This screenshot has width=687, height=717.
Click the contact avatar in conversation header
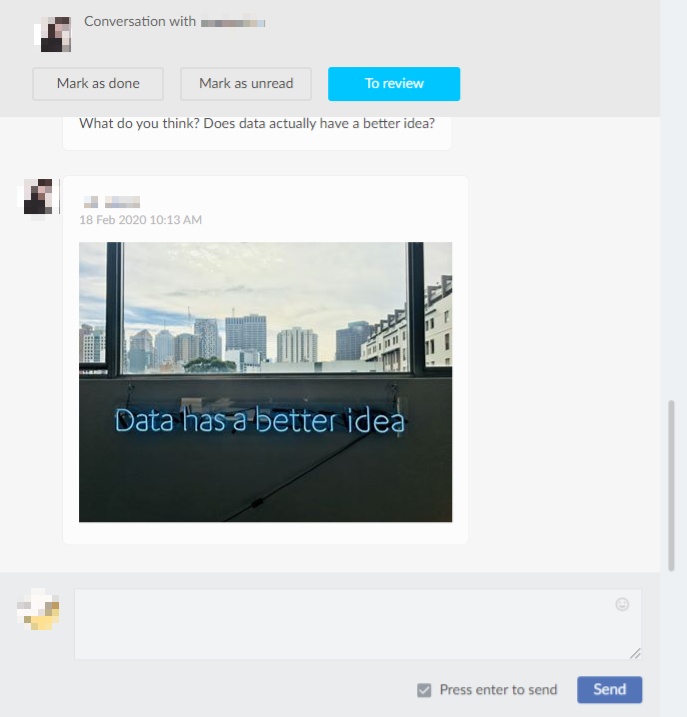tap(53, 32)
